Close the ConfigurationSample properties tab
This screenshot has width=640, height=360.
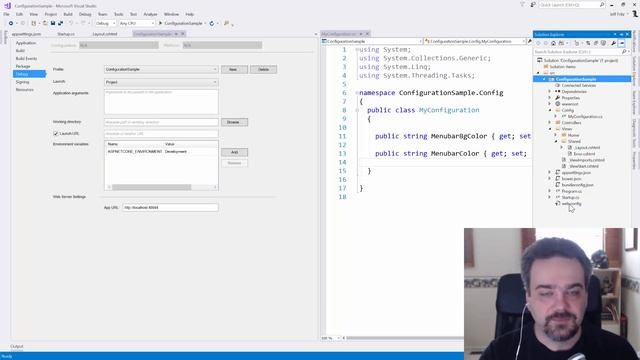click(x=183, y=34)
